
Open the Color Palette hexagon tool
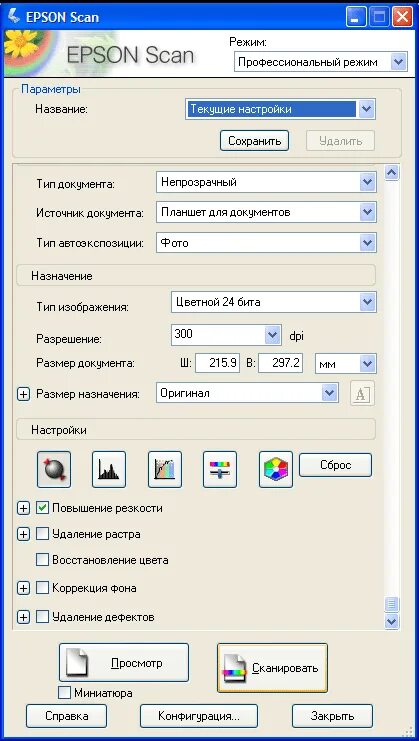point(276,469)
